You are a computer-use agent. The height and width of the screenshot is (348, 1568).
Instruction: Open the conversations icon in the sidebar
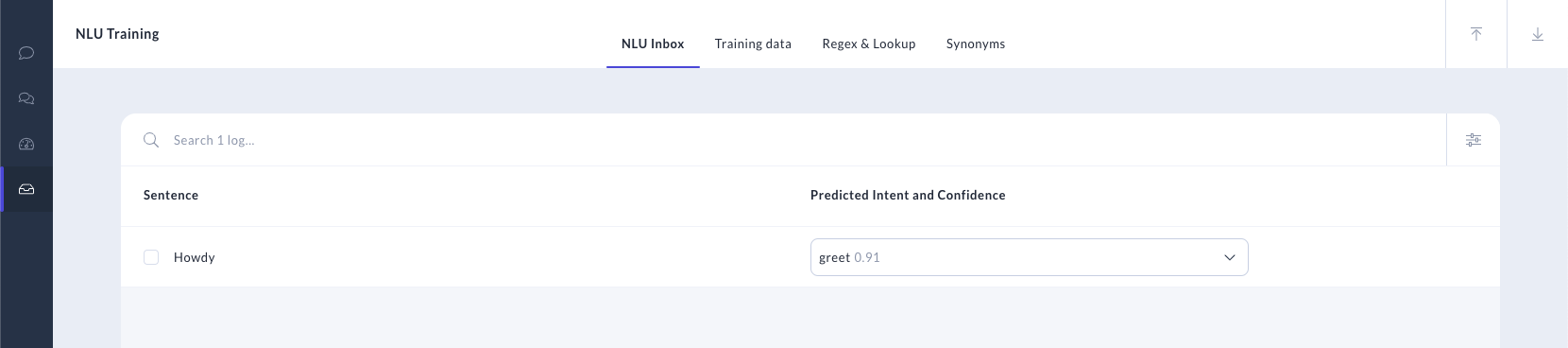[26, 98]
